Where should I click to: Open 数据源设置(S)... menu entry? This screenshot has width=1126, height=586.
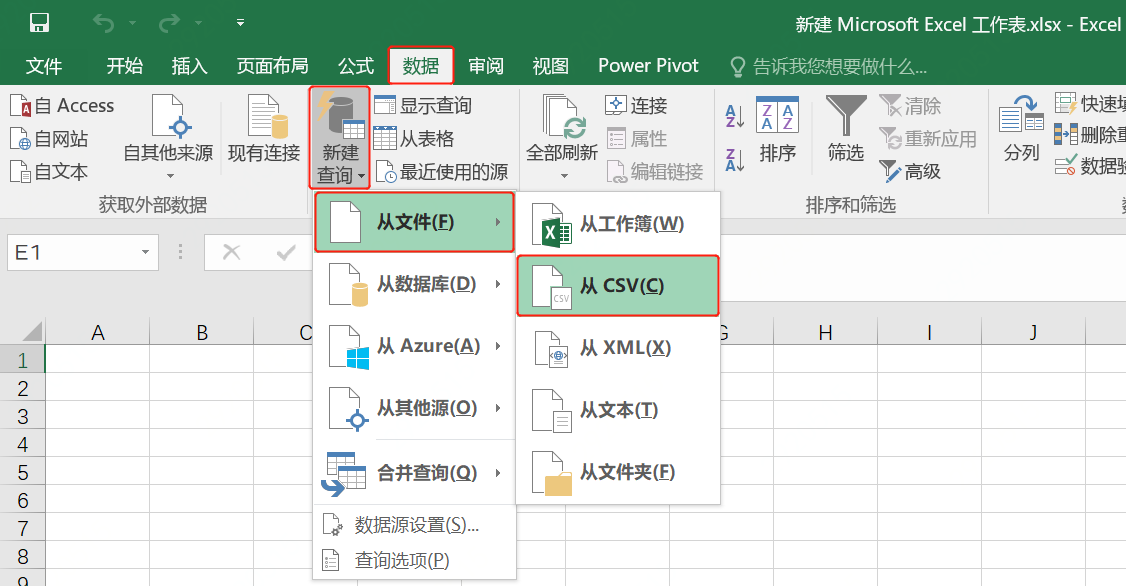(x=414, y=525)
